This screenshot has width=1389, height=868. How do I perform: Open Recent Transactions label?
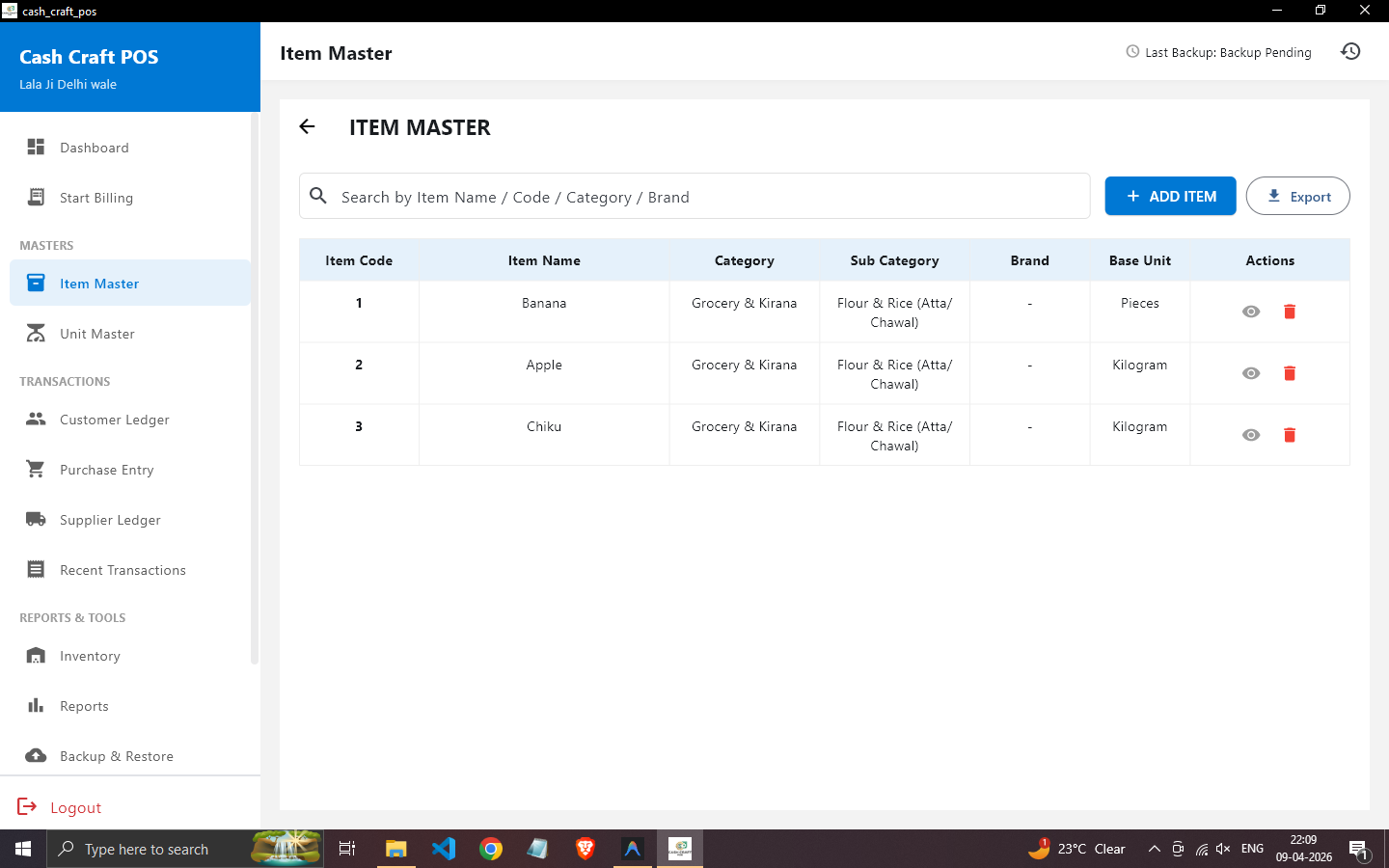[x=123, y=570]
